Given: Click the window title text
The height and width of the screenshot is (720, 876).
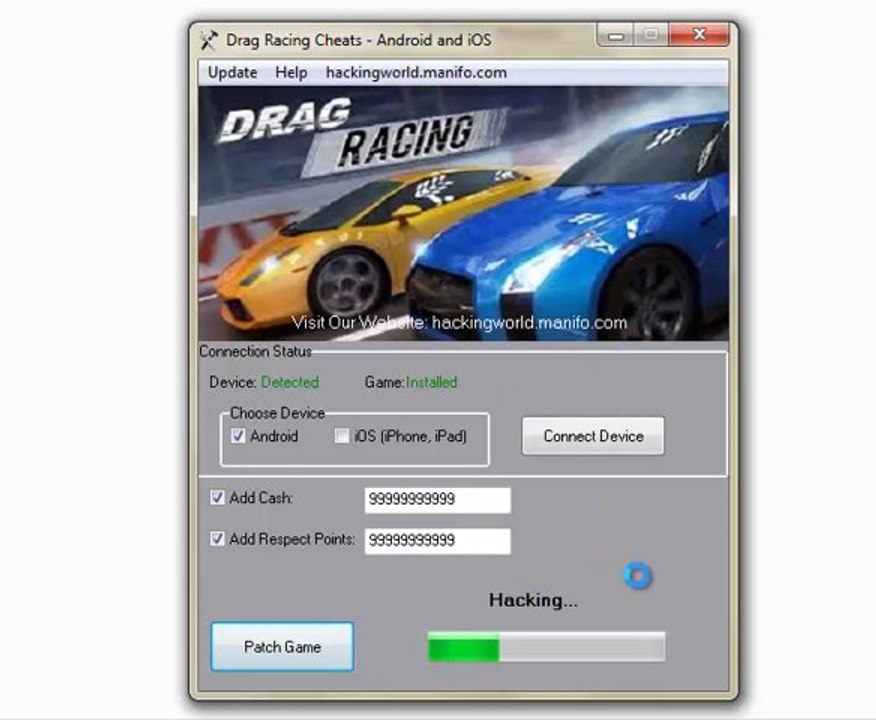Looking at the screenshot, I should 359,40.
